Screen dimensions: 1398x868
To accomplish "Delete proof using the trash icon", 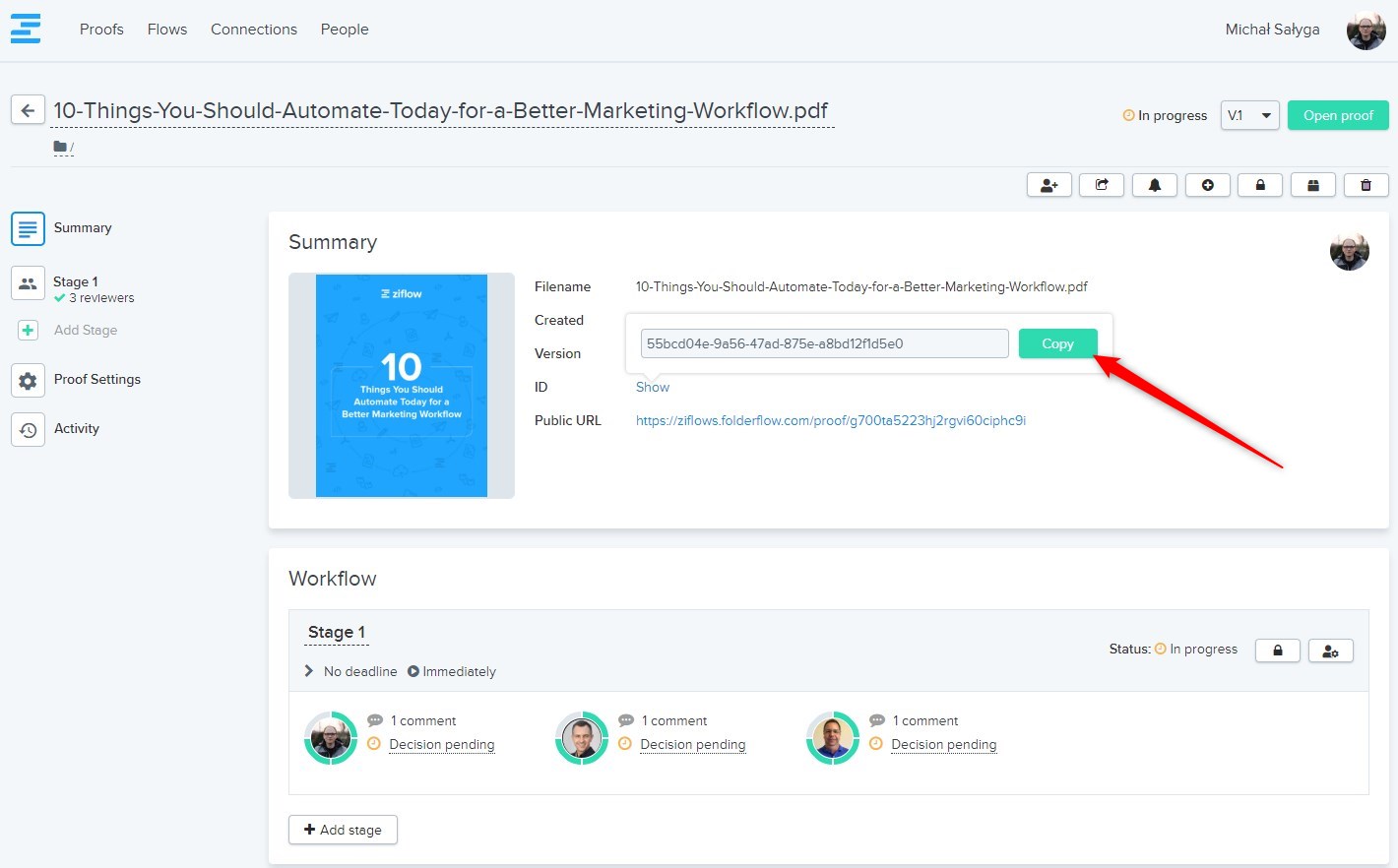I will [1366, 185].
